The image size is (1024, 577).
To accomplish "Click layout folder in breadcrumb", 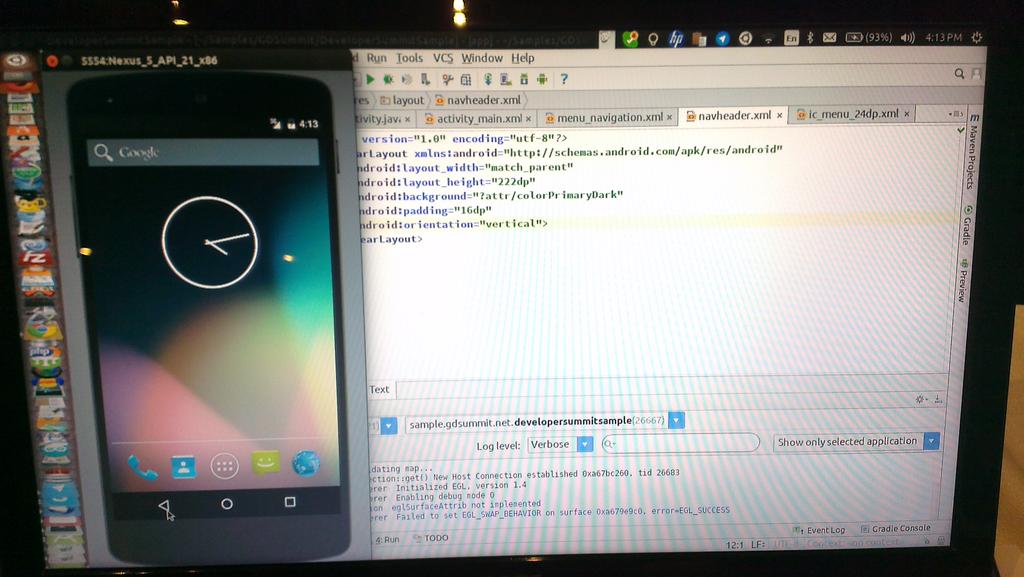I will [403, 101].
